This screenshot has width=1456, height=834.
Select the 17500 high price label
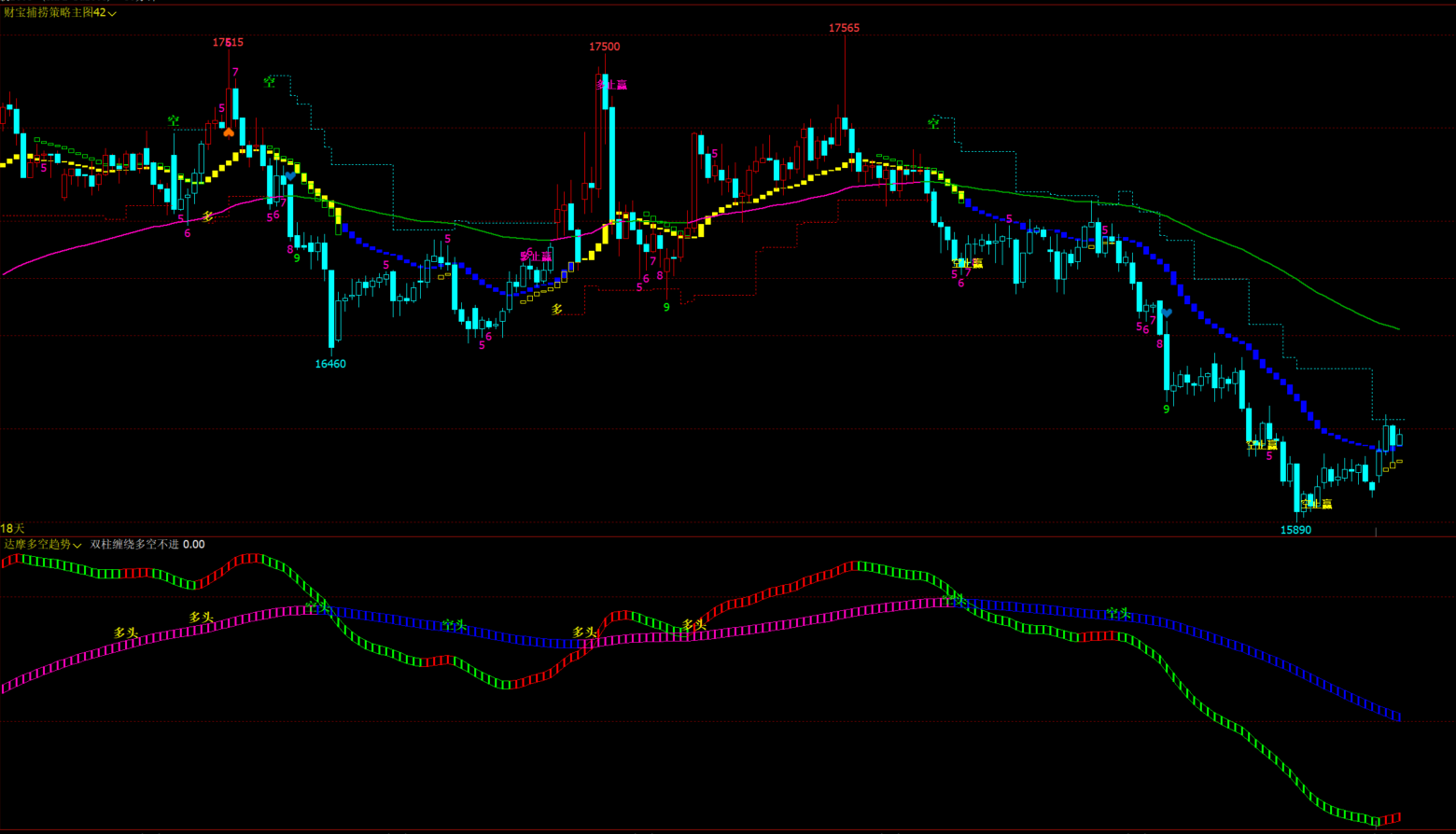point(604,47)
